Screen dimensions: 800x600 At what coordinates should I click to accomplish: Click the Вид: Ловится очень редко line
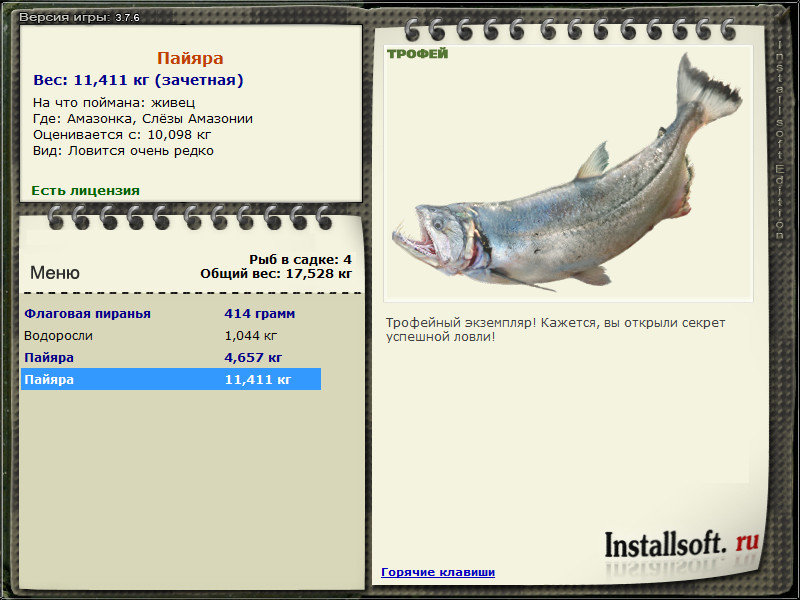123,151
